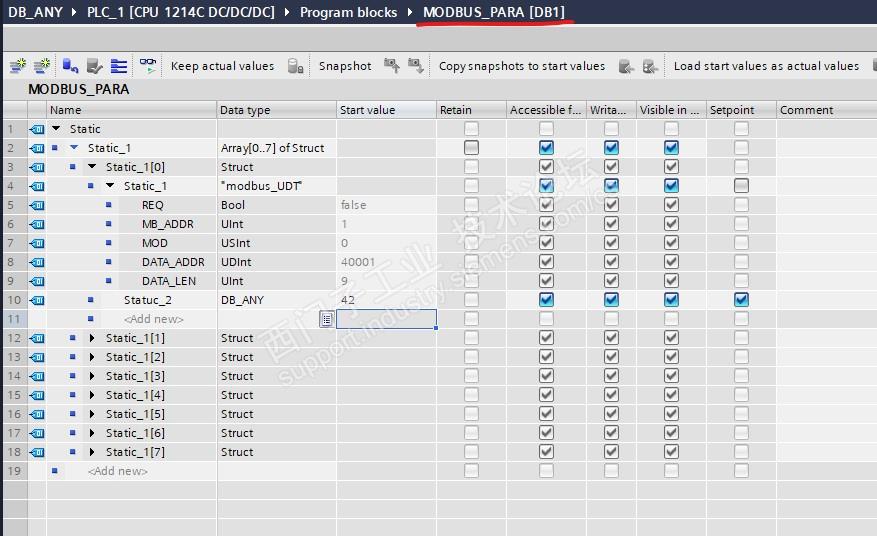877x536 pixels.
Task: Click Keep actual values button
Action: [x=223, y=66]
